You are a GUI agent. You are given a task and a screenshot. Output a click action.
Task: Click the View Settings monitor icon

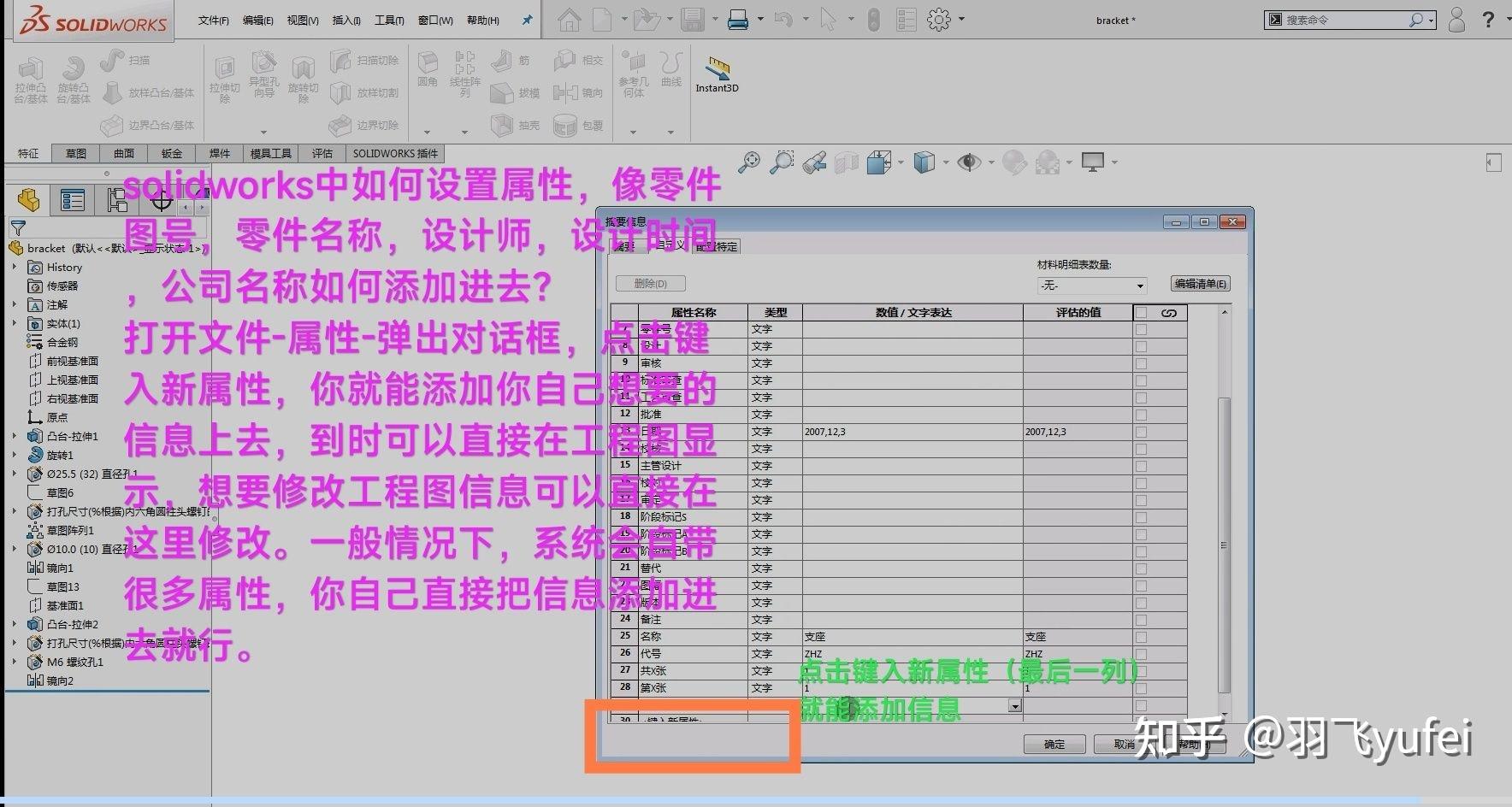[x=1093, y=162]
